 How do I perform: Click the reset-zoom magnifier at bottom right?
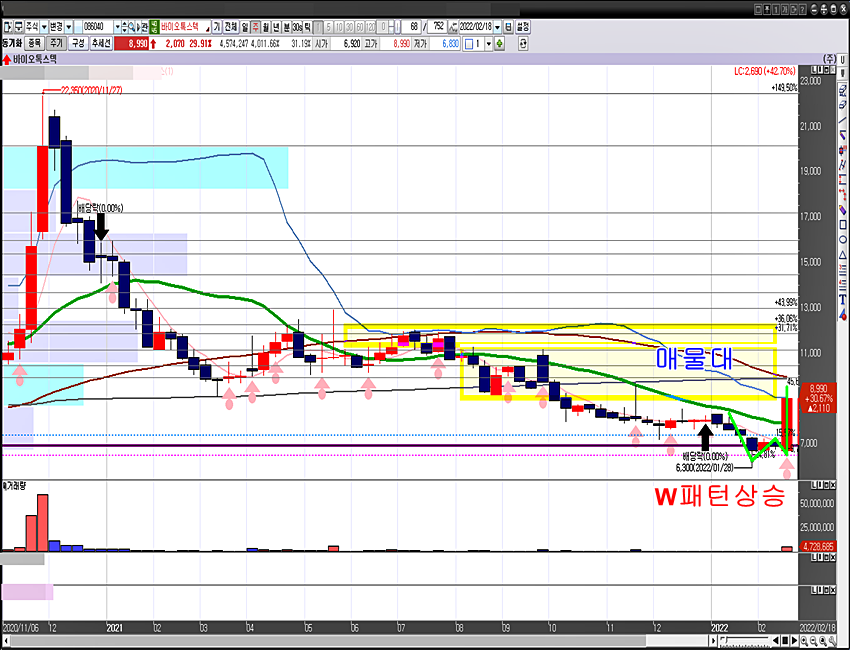click(822, 641)
